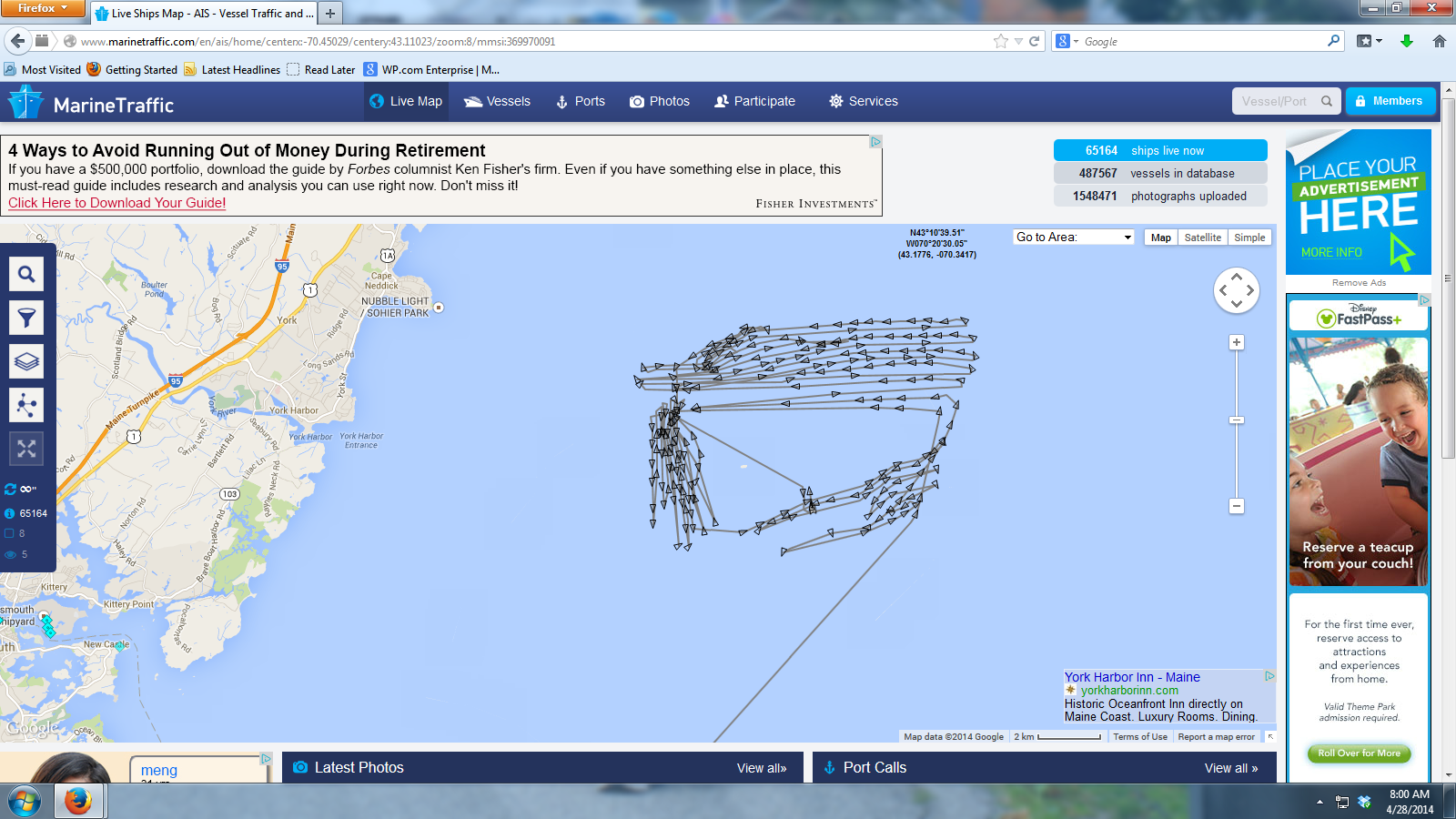Expand the Firefox application menu

pyautogui.click(x=43, y=8)
